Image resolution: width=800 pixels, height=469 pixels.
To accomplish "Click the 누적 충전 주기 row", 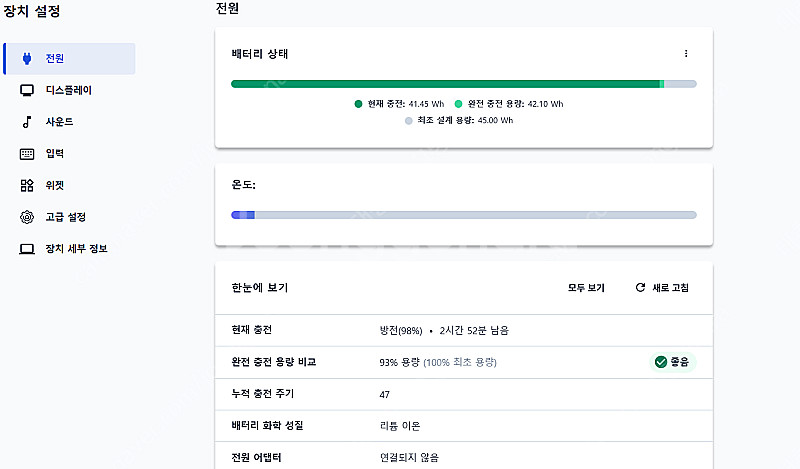I will coord(463,394).
